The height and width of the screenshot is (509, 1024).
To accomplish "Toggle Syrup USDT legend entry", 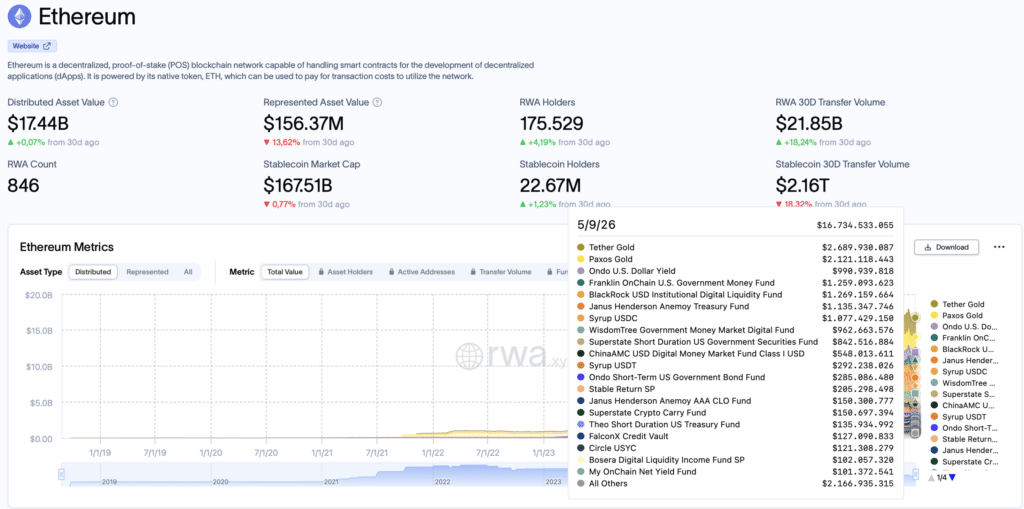I will 959,416.
